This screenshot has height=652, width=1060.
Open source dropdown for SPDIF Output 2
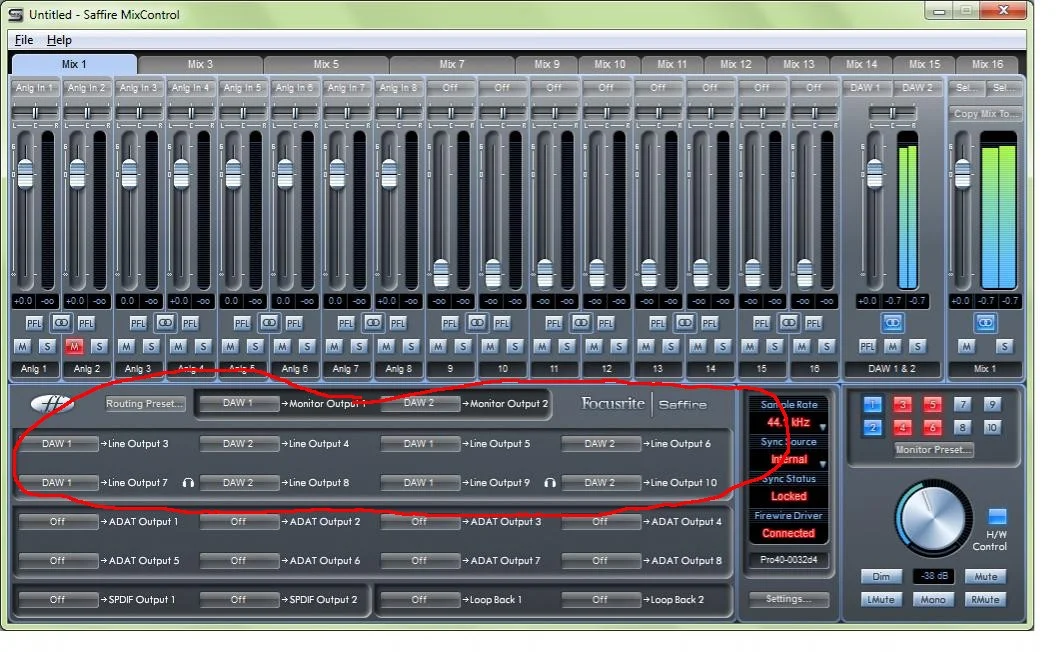pos(239,600)
